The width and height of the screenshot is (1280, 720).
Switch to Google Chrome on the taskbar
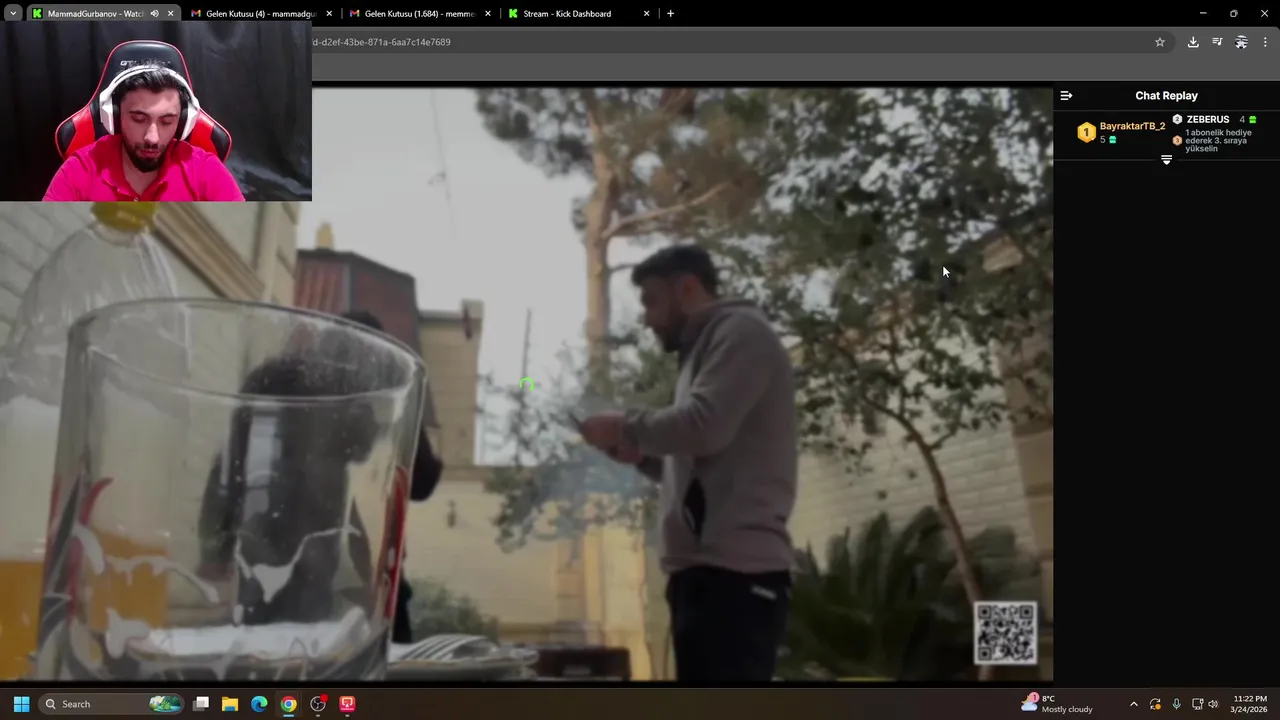click(288, 704)
